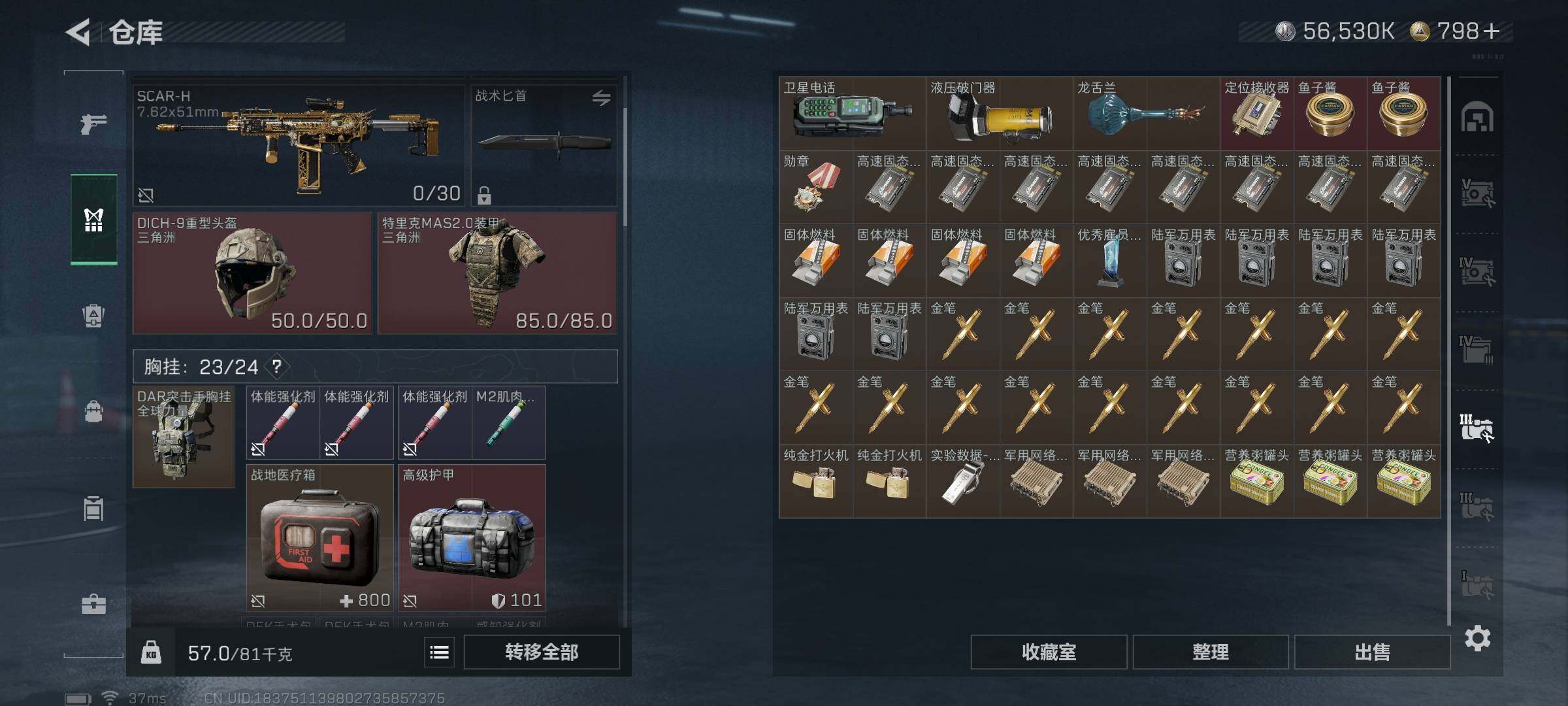Toggle the lock icon under the tactical knife
The height and width of the screenshot is (706, 1568).
[x=484, y=195]
